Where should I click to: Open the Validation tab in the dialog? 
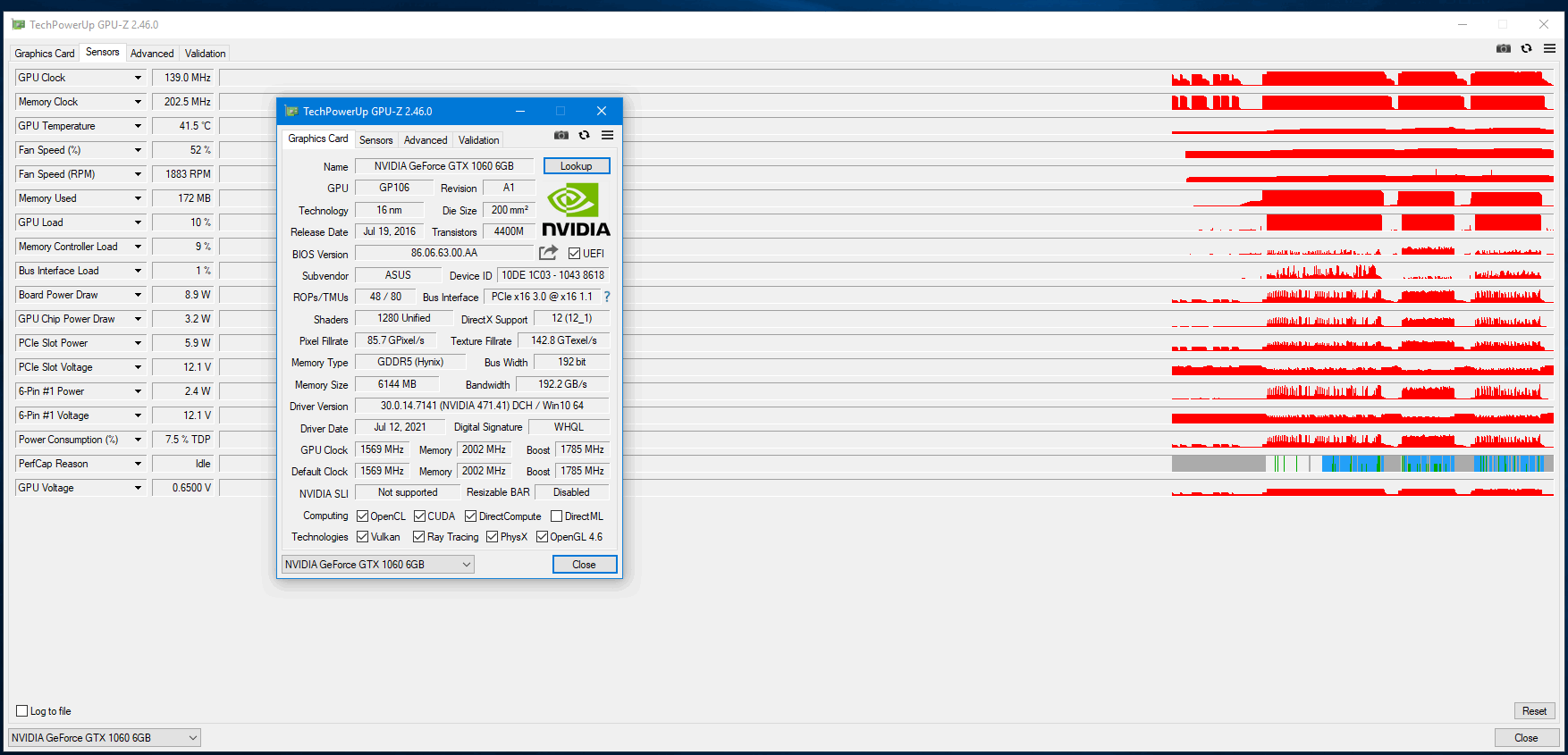pyautogui.click(x=479, y=140)
